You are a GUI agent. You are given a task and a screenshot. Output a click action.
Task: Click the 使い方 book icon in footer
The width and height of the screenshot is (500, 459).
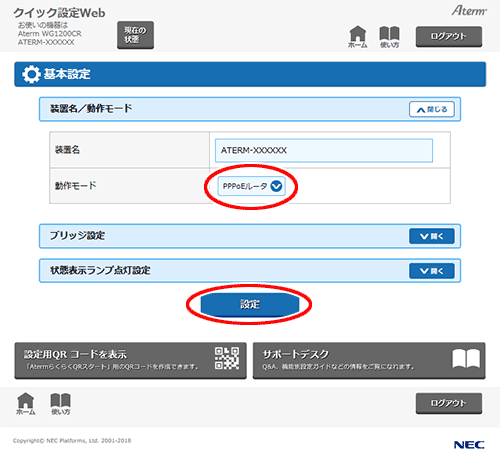coord(60,404)
